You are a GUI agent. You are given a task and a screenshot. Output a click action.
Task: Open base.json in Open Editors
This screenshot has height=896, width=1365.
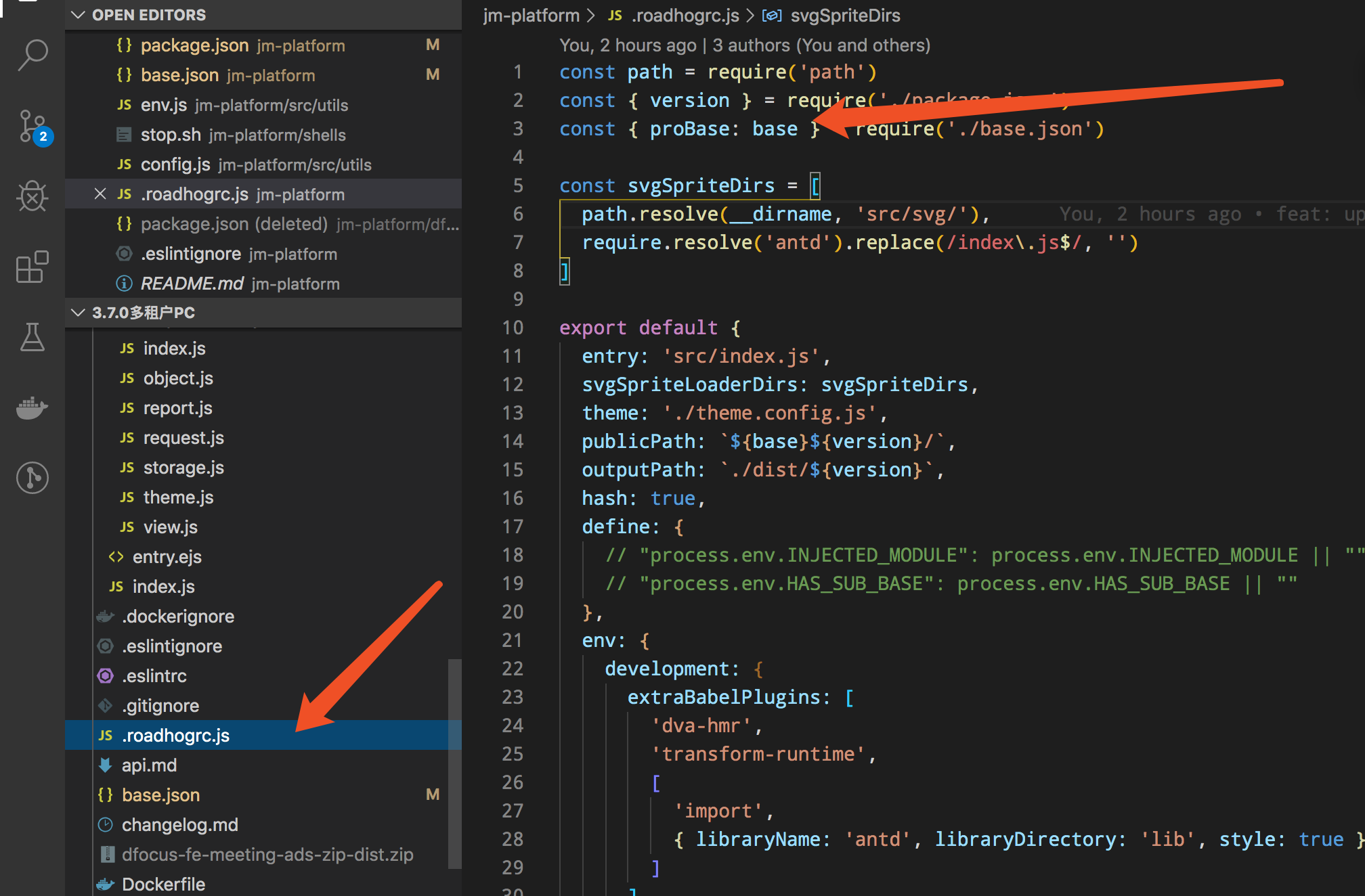coord(263,75)
